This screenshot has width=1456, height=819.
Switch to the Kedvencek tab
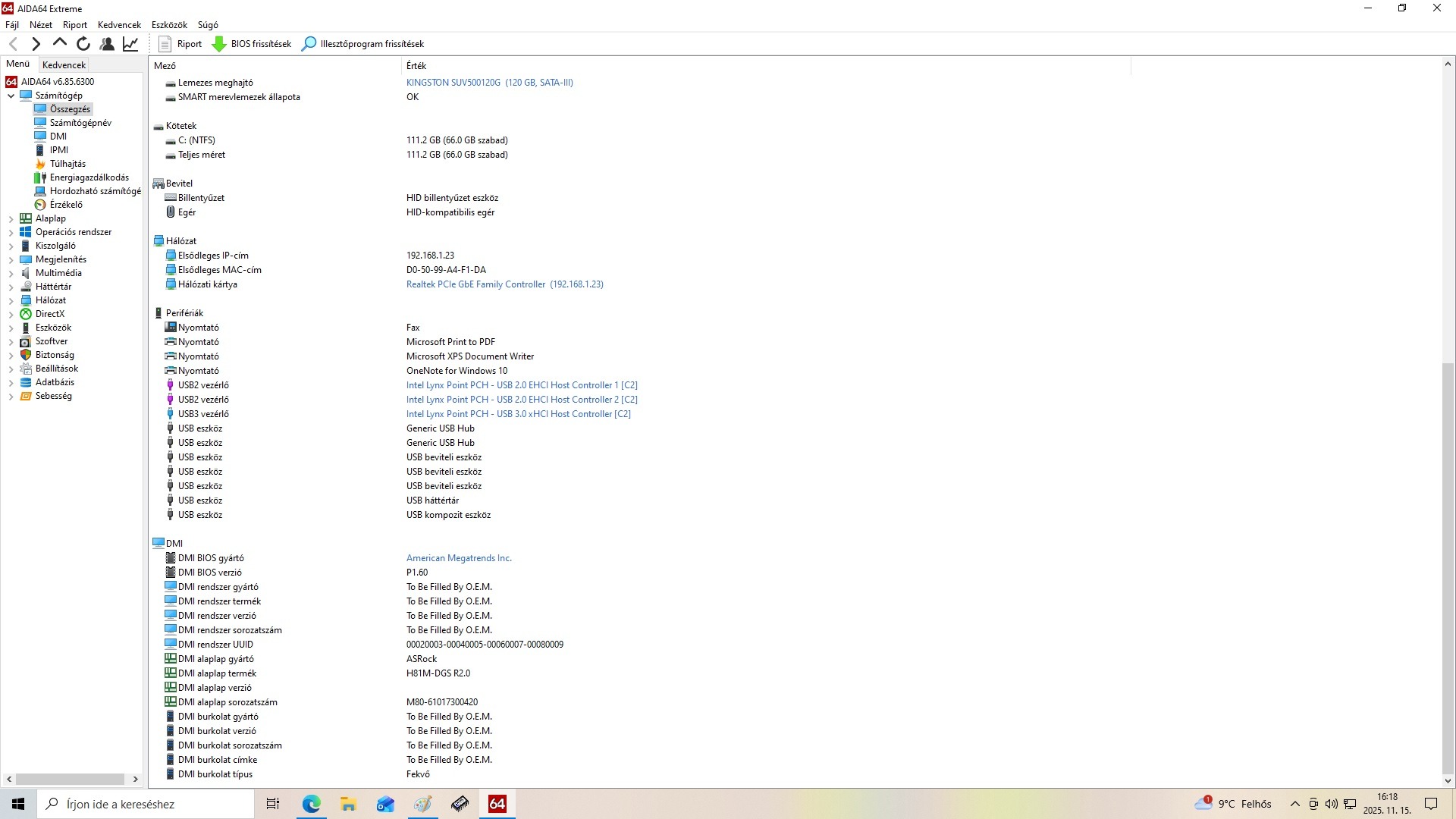pyautogui.click(x=64, y=65)
